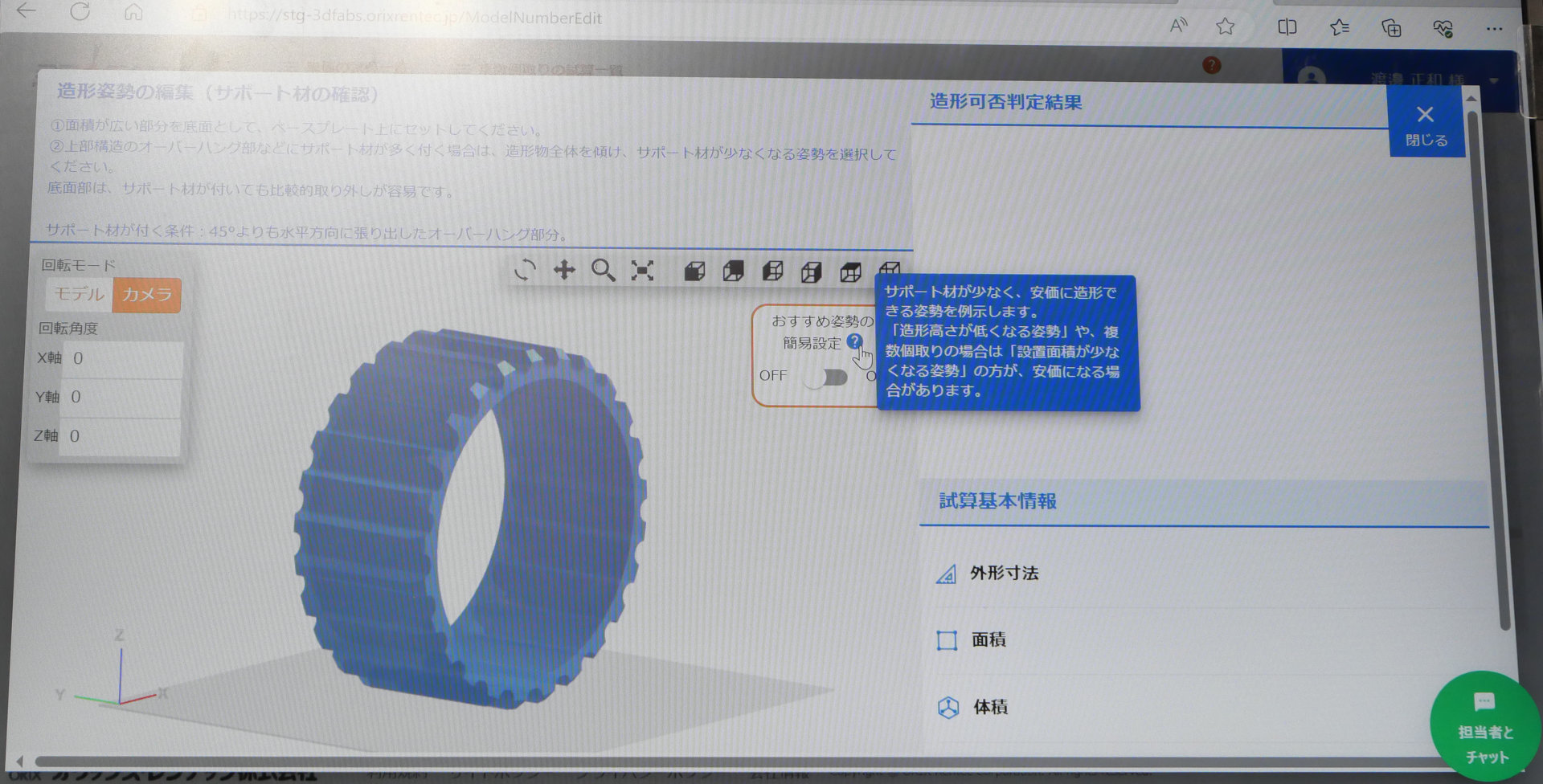Click the help question mark beside 簡易設定
Screen dimensions: 1543x784
click(854, 341)
